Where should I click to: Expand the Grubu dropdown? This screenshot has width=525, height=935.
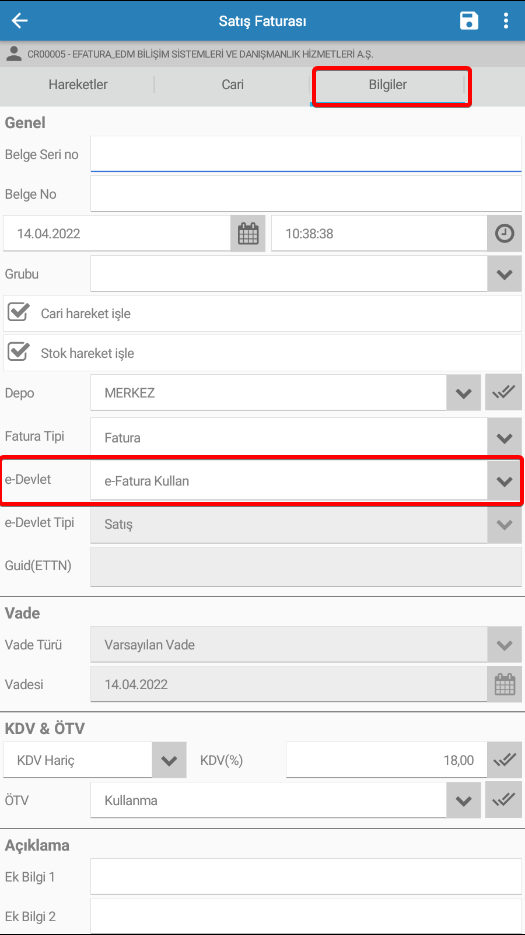[x=505, y=274]
